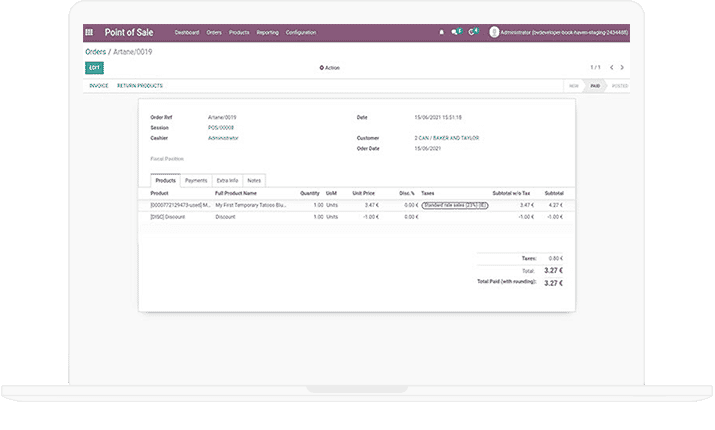Switch to the Extra Info tab
715x430 pixels.
tap(227, 180)
